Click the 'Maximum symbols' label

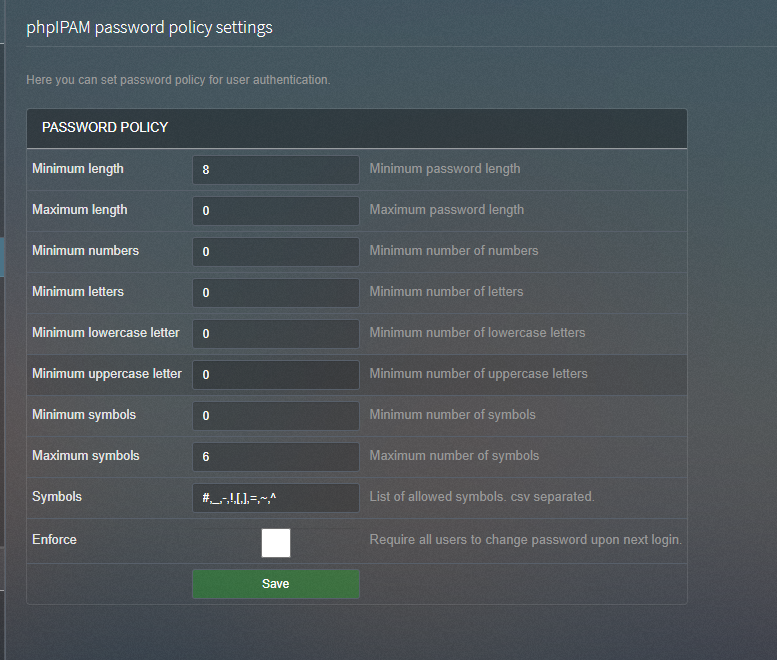tap(86, 456)
